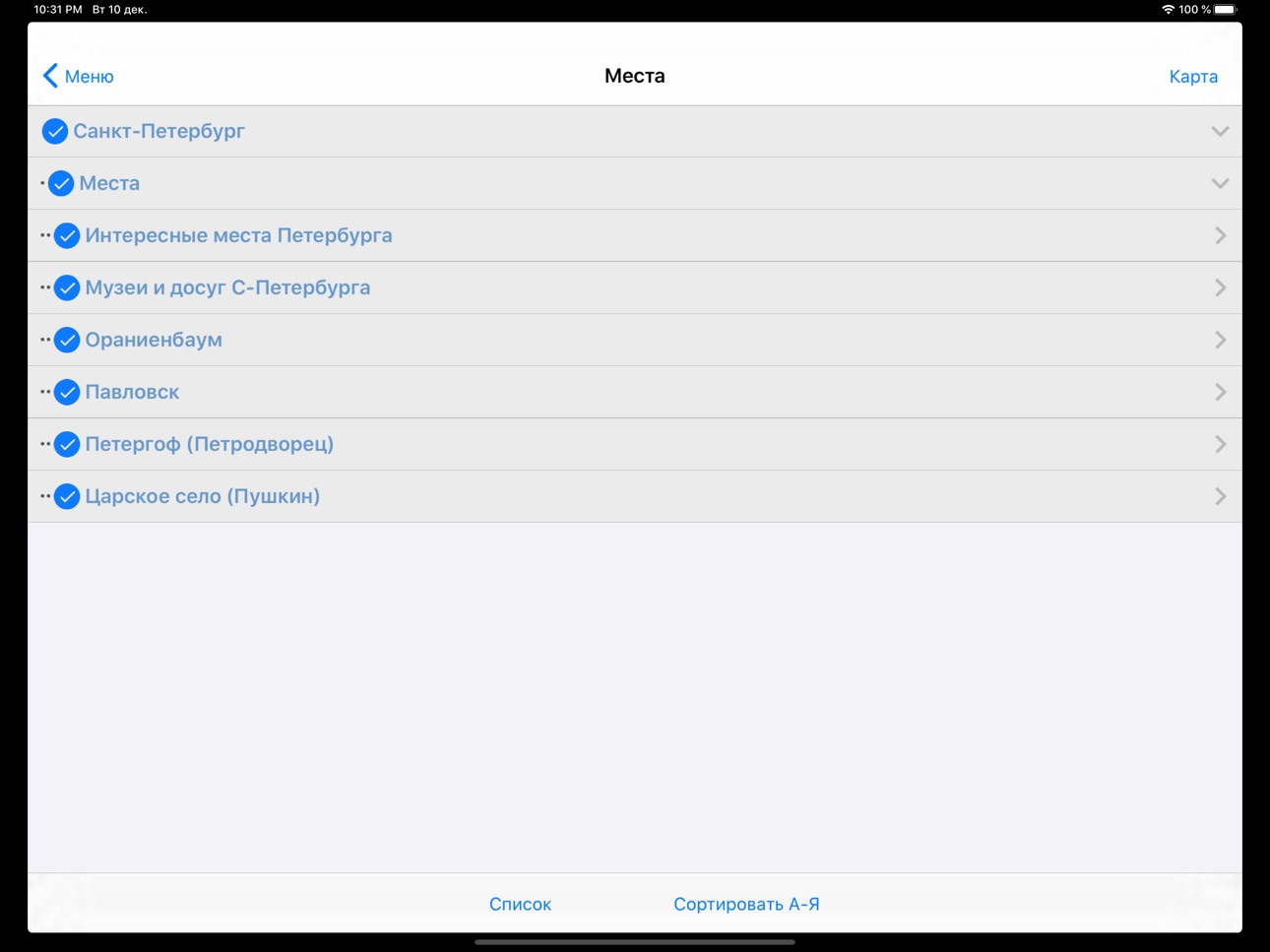
Task: Open Павловск via its chevron
Action: (1221, 392)
